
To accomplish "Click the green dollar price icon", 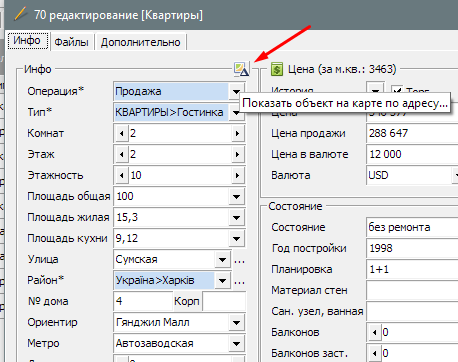I will point(277,69).
